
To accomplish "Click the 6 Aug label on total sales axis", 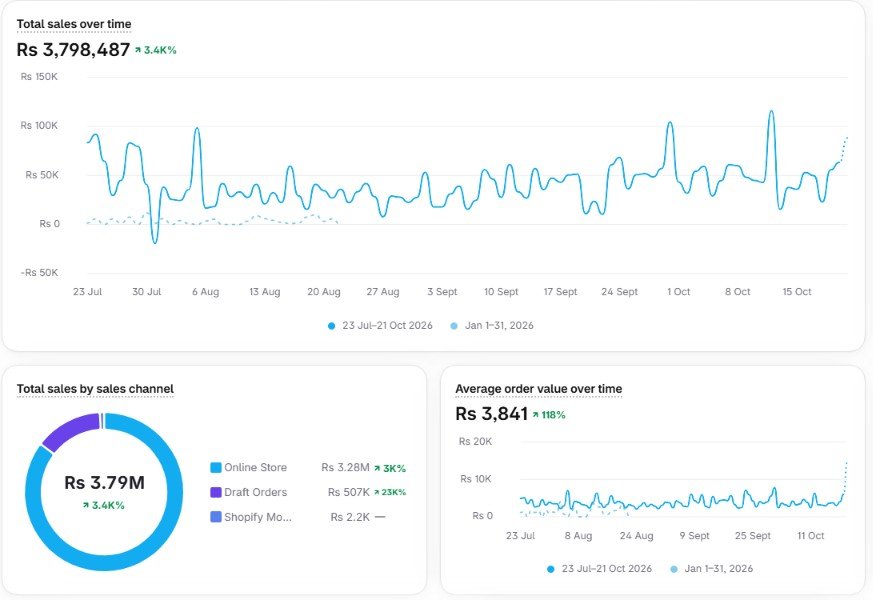I will (x=205, y=292).
